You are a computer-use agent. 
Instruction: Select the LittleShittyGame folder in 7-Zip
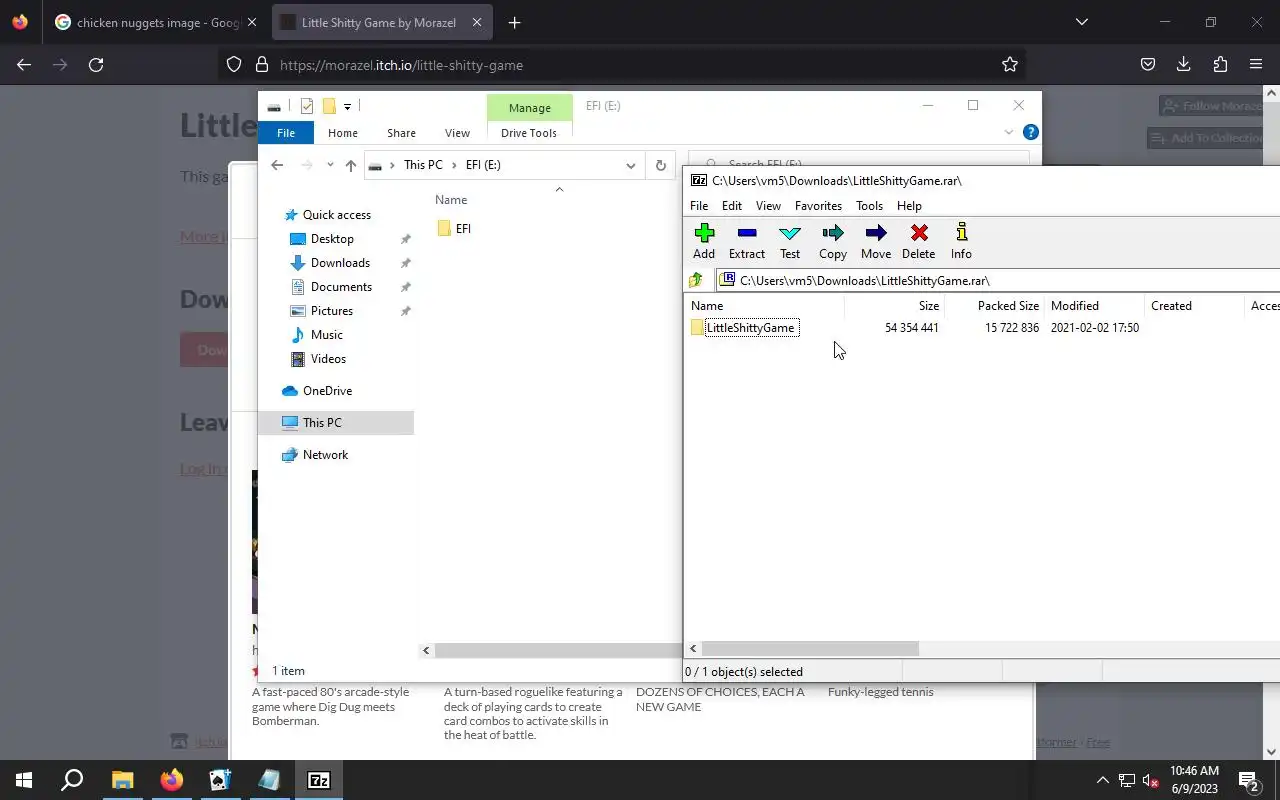(x=750, y=328)
